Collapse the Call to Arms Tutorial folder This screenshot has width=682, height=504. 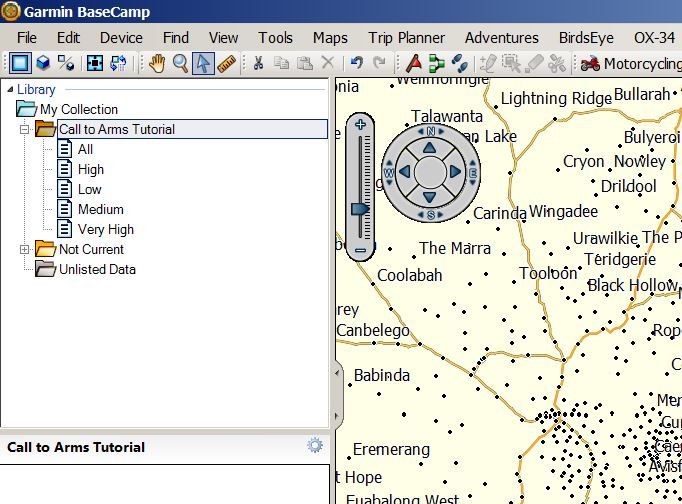point(24,129)
